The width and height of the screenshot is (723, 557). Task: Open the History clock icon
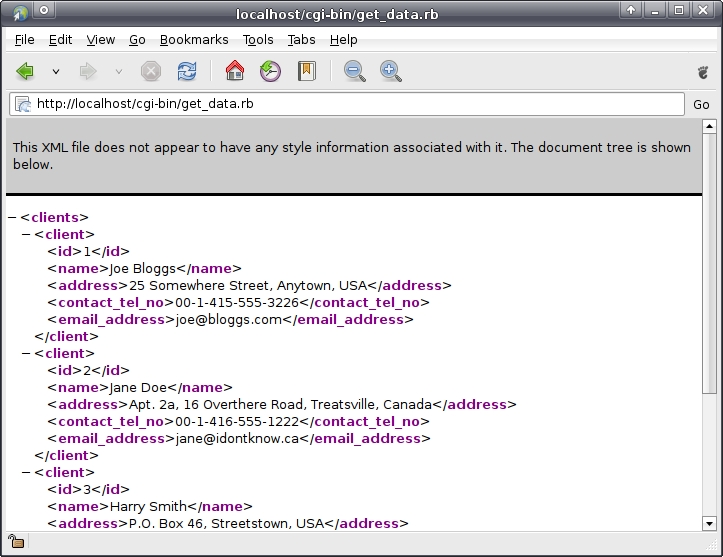(x=270, y=71)
